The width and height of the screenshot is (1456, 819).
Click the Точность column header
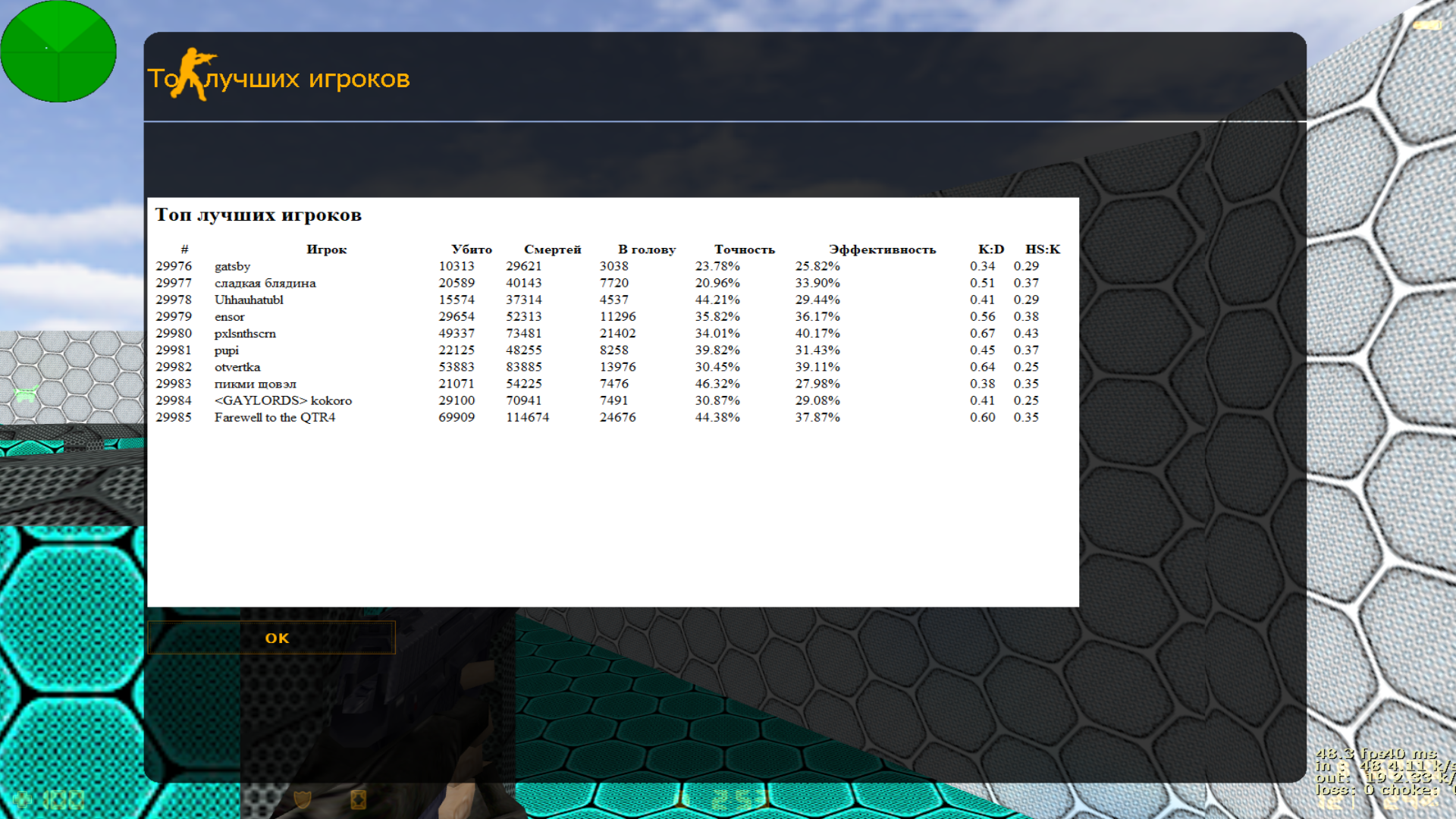(744, 249)
